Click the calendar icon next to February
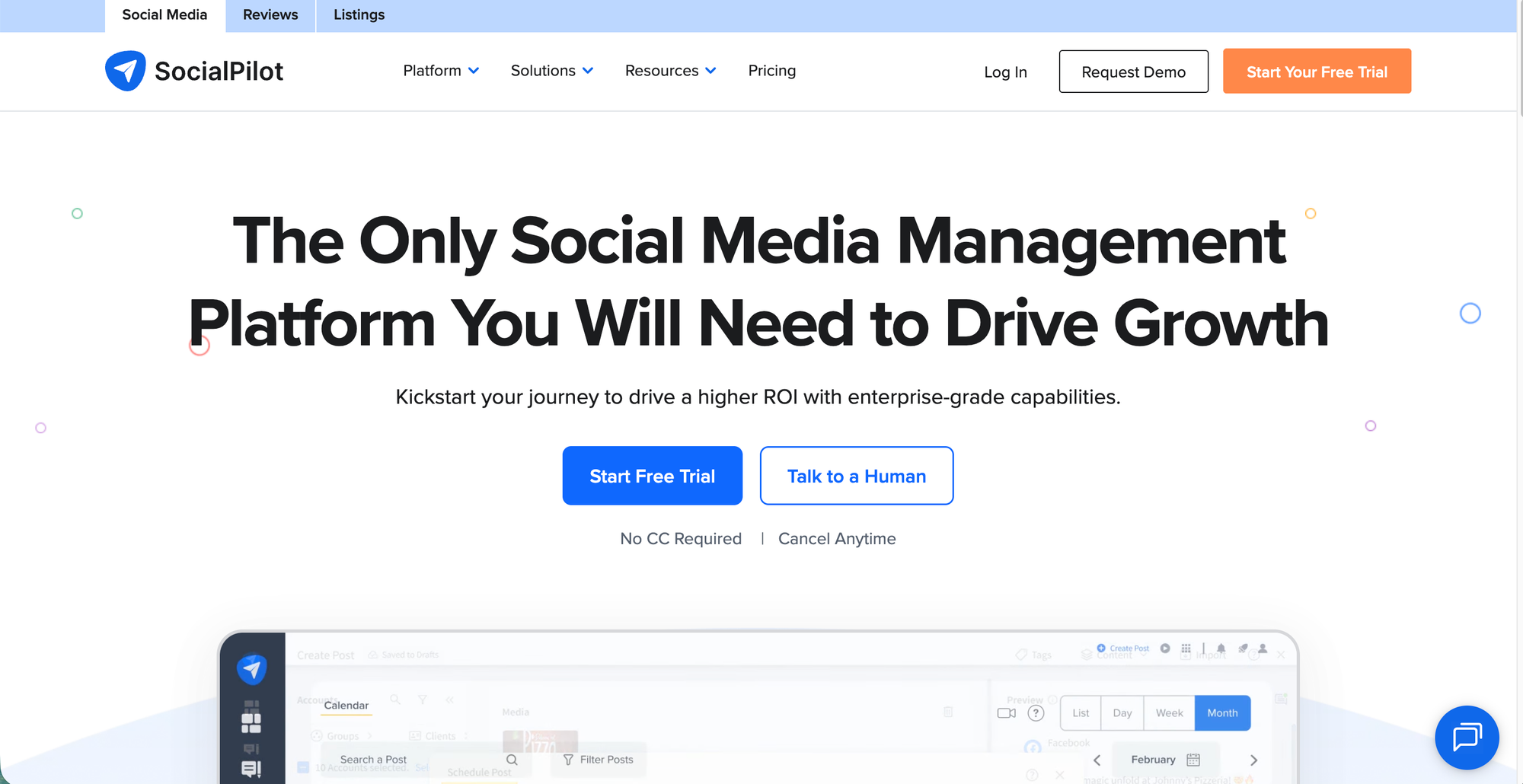The image size is (1523, 784). (x=1193, y=760)
